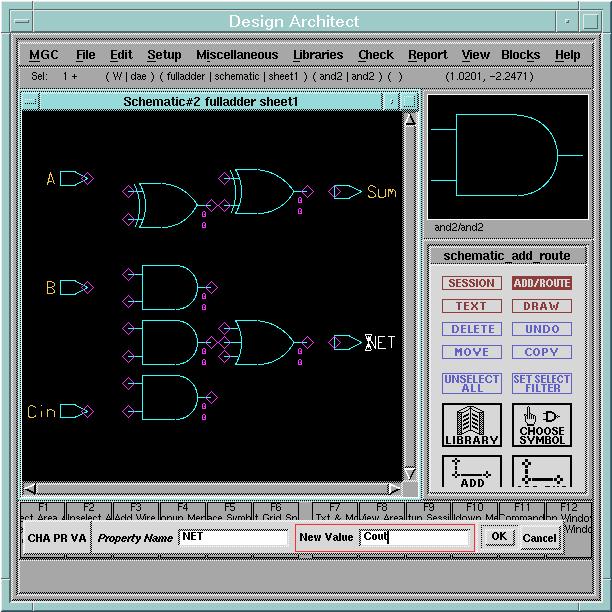The width and height of the screenshot is (612, 612).
Task: Click the New Value input field
Action: tap(415, 538)
